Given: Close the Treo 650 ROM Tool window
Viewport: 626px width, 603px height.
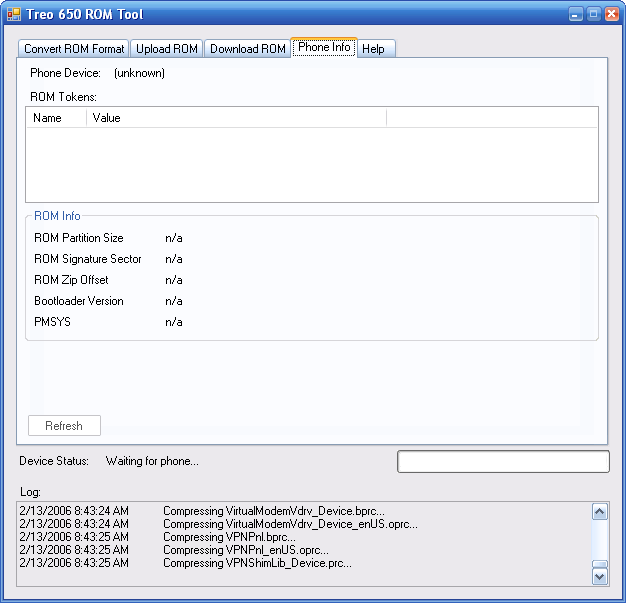Looking at the screenshot, I should pos(612,14).
